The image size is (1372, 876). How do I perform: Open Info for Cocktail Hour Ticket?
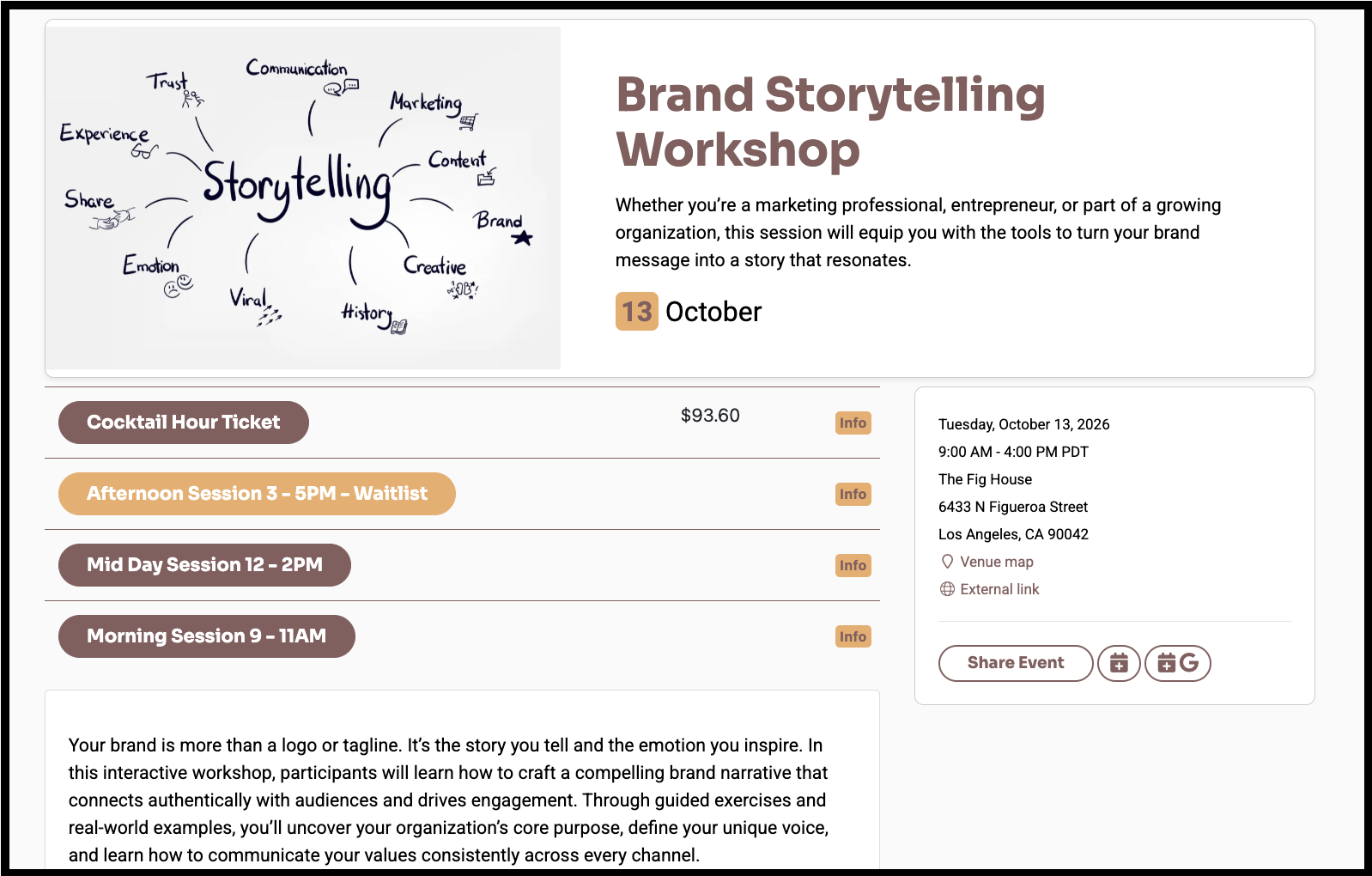point(853,423)
